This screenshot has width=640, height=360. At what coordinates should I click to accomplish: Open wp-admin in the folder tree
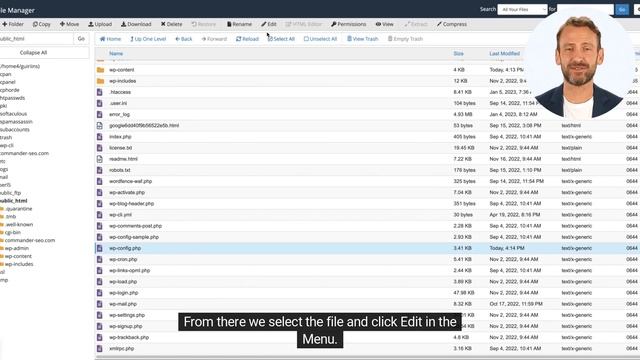tap(16, 248)
